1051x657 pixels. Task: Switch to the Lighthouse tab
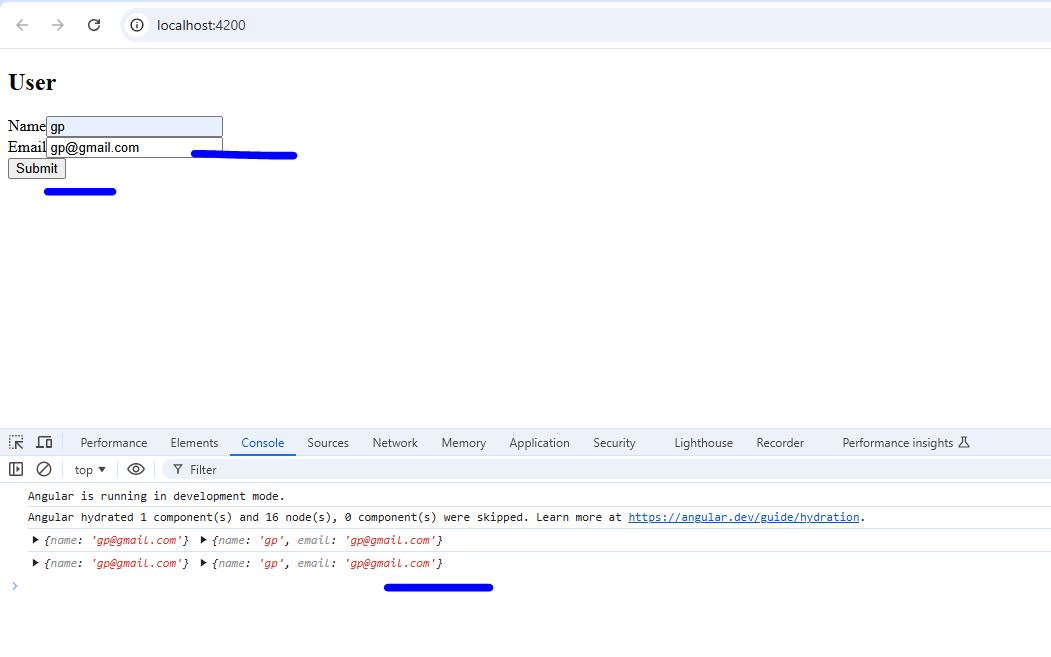703,443
